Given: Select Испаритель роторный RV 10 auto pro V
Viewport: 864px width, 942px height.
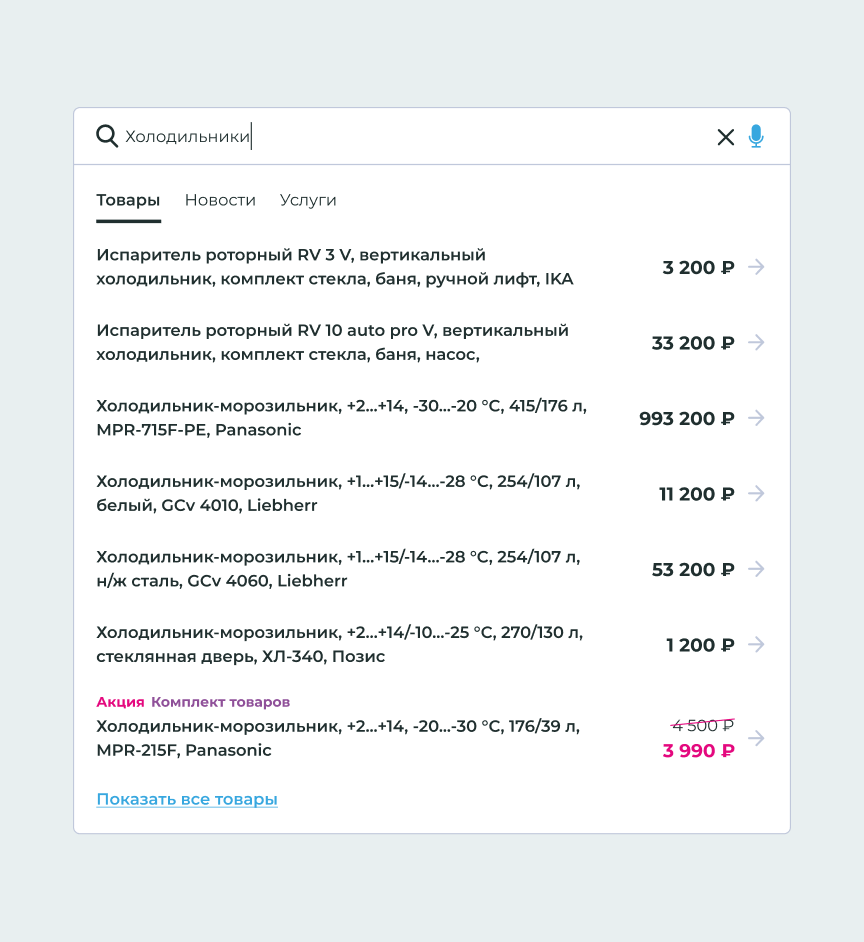Looking at the screenshot, I should point(332,342).
